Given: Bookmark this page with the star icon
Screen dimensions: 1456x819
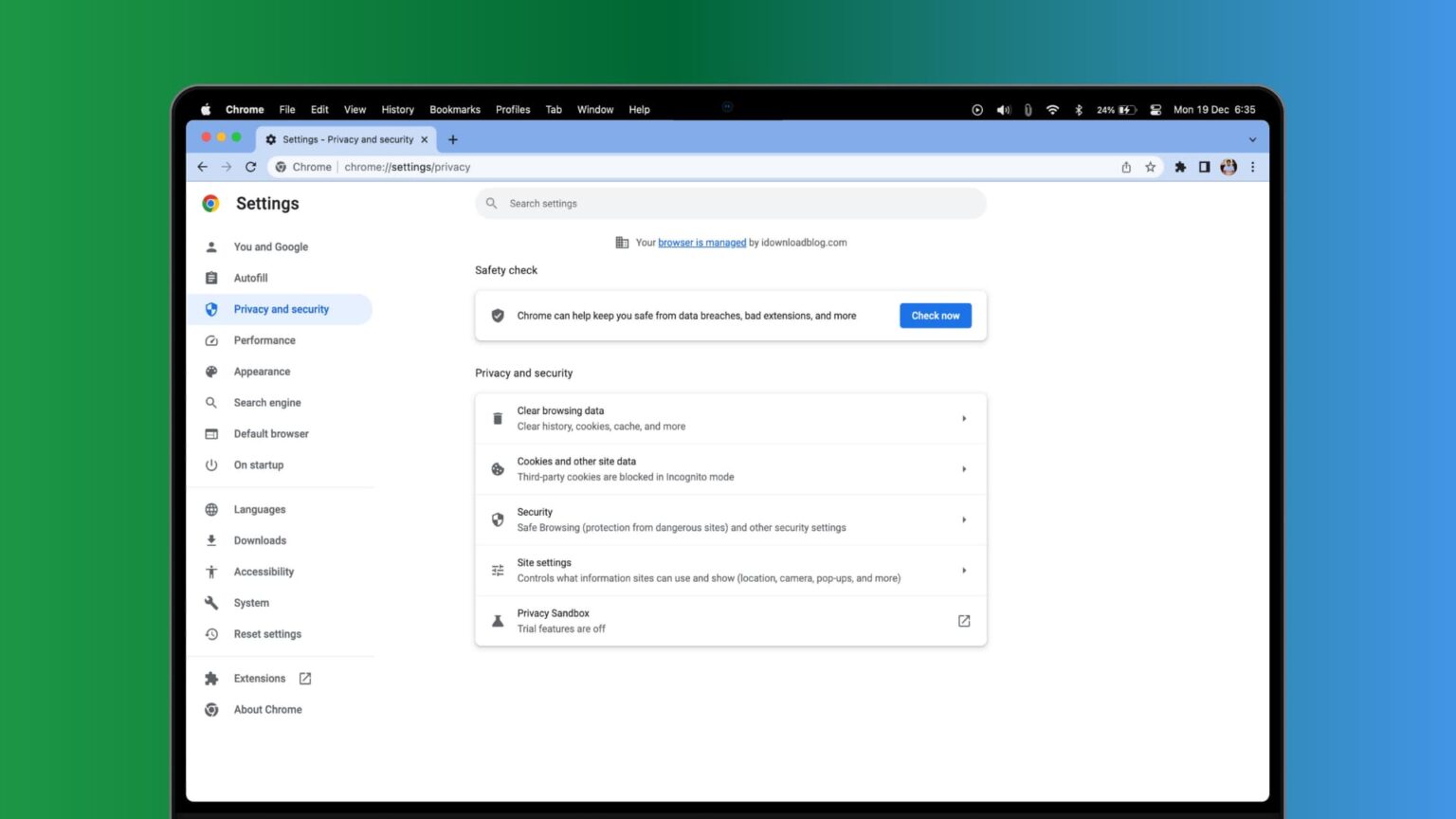Looking at the screenshot, I should pyautogui.click(x=1150, y=167).
